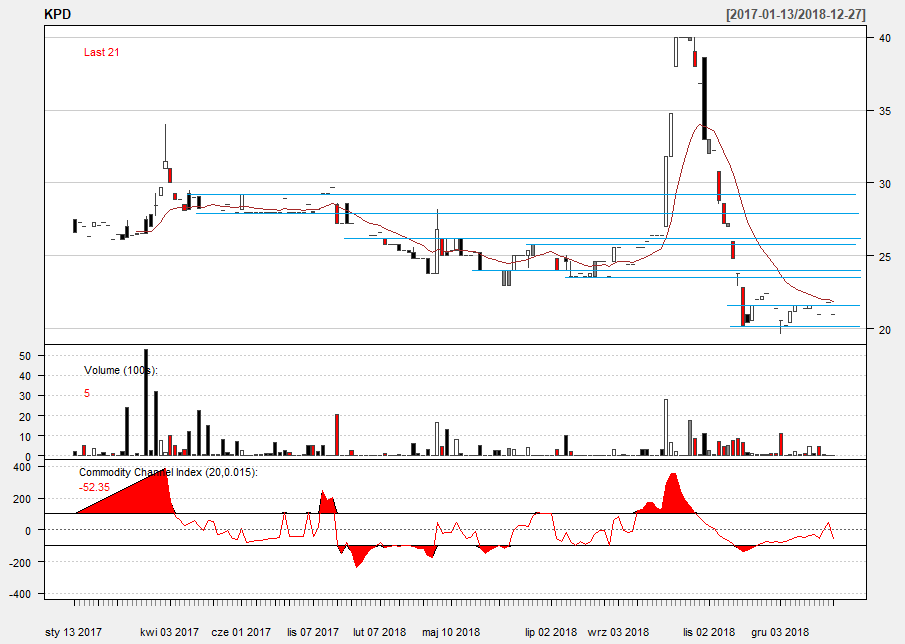
Task: Click price axis label 40
Action: [884, 38]
